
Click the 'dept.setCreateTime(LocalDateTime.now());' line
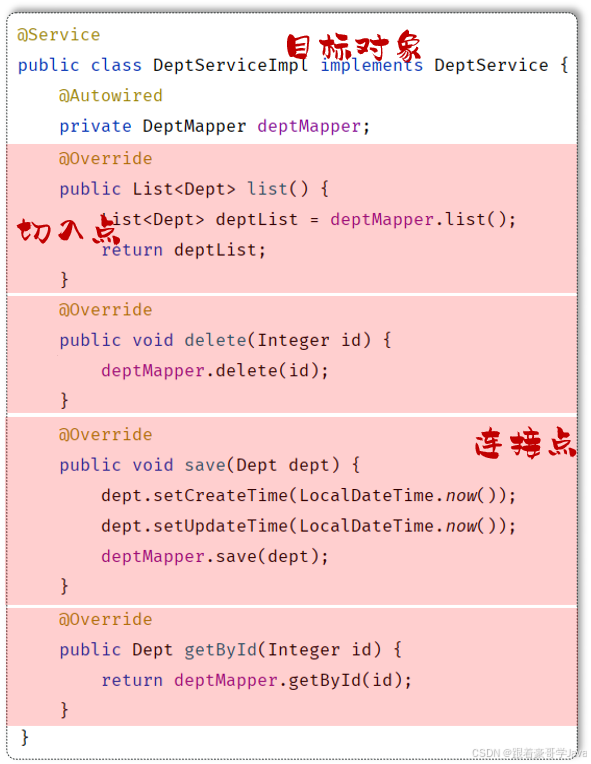(308, 496)
